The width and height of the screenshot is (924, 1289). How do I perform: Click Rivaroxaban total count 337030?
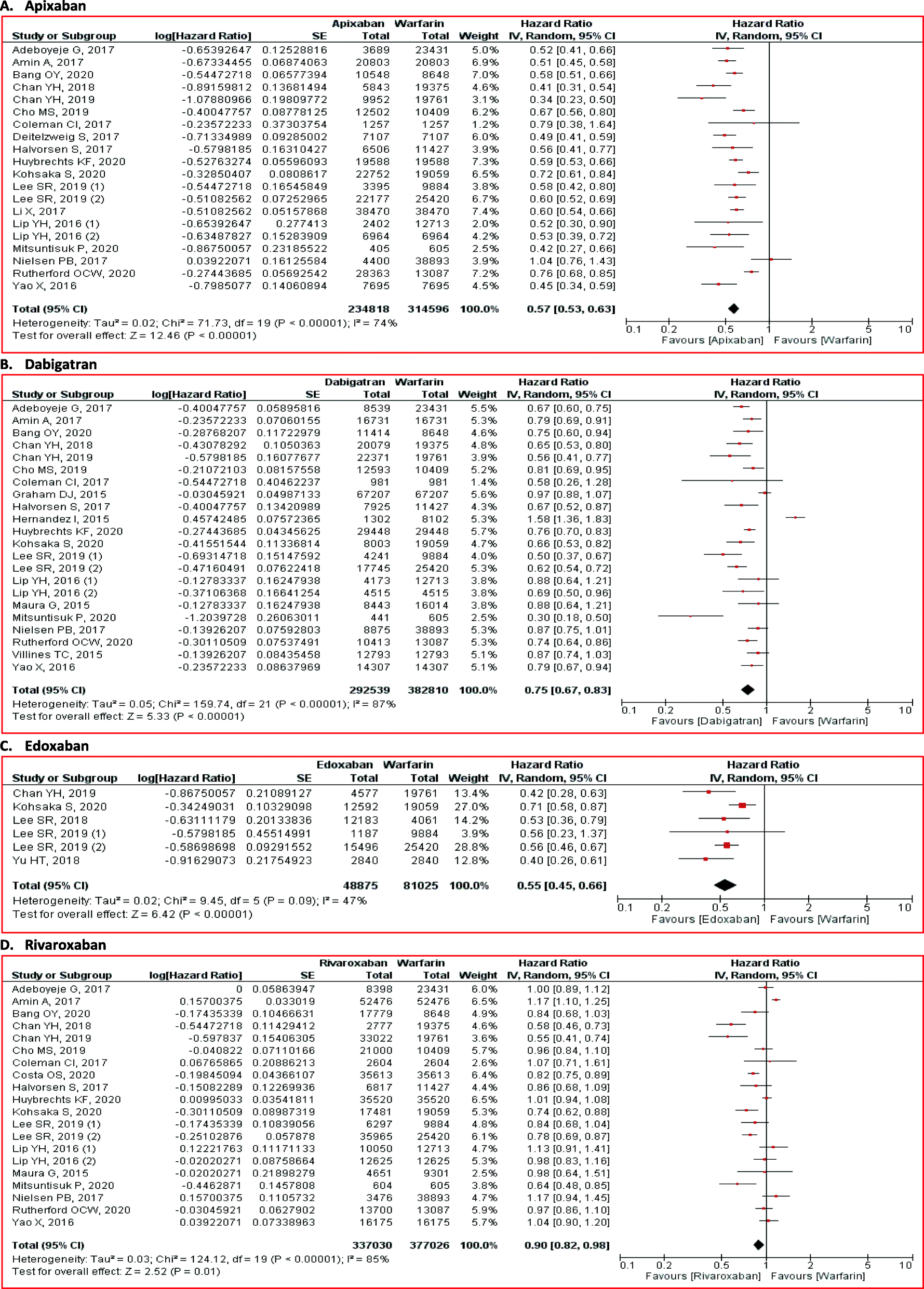pyautogui.click(x=372, y=1245)
